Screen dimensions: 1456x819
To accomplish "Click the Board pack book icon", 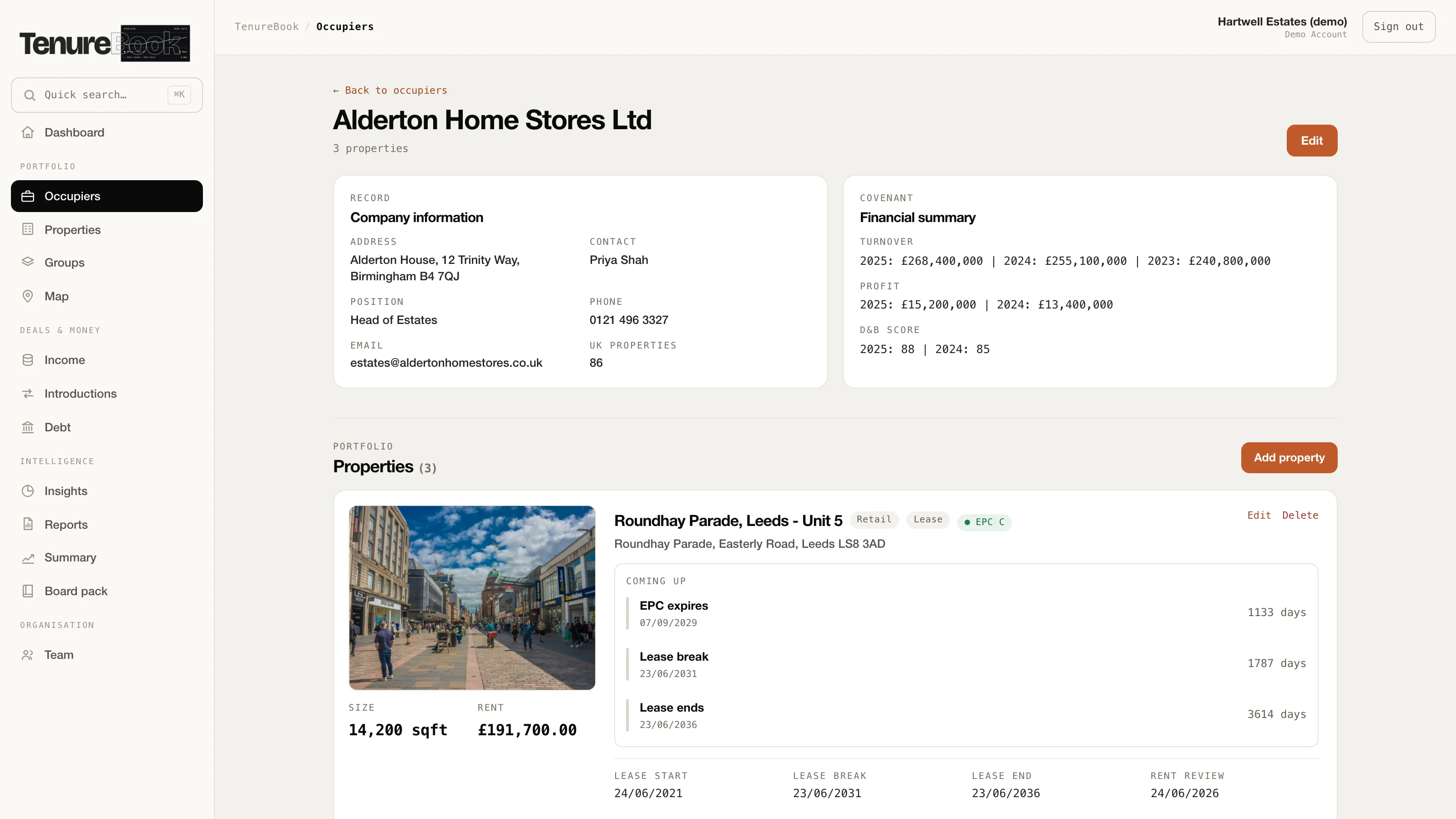I will (28, 591).
